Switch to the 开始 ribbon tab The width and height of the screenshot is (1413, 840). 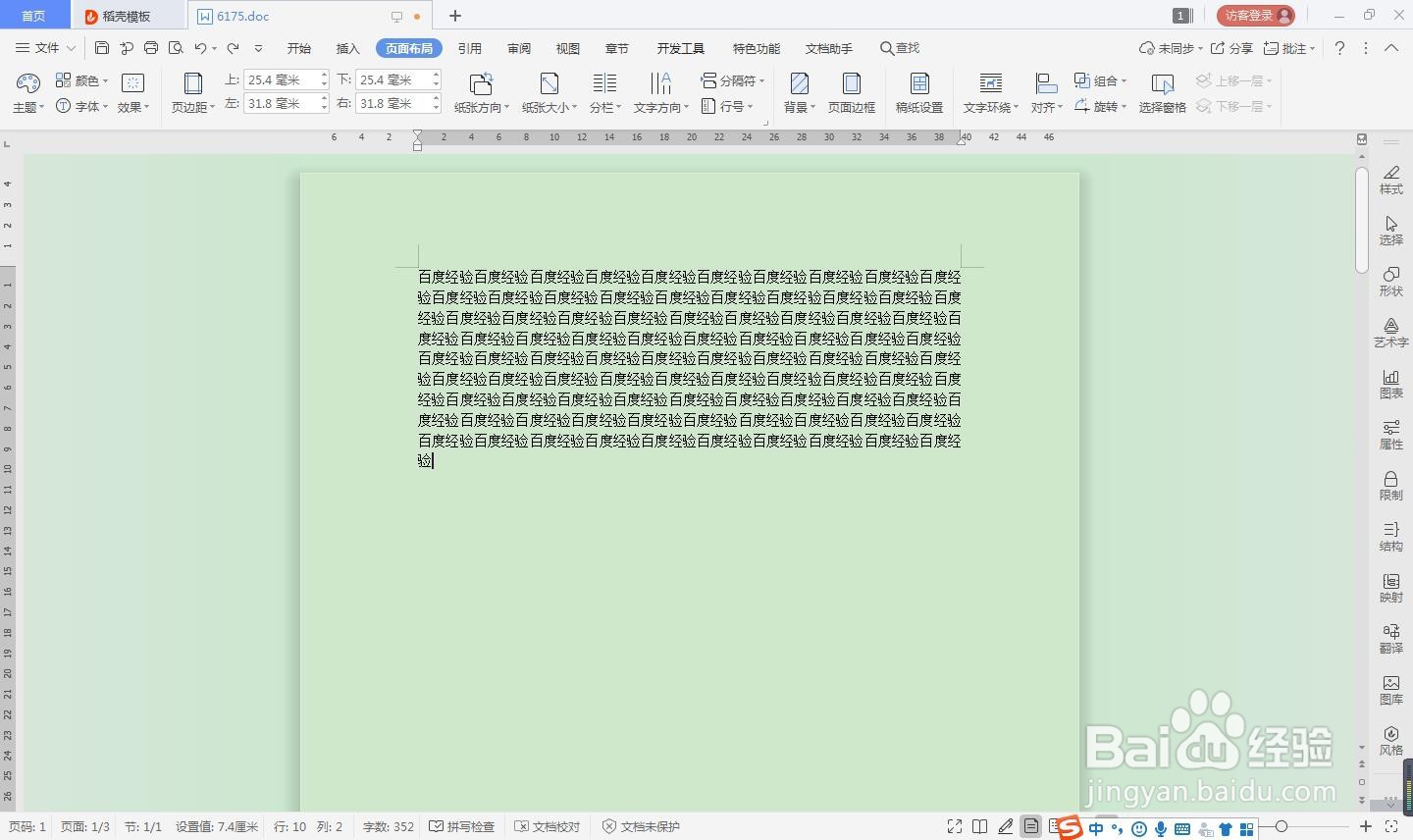coord(299,48)
